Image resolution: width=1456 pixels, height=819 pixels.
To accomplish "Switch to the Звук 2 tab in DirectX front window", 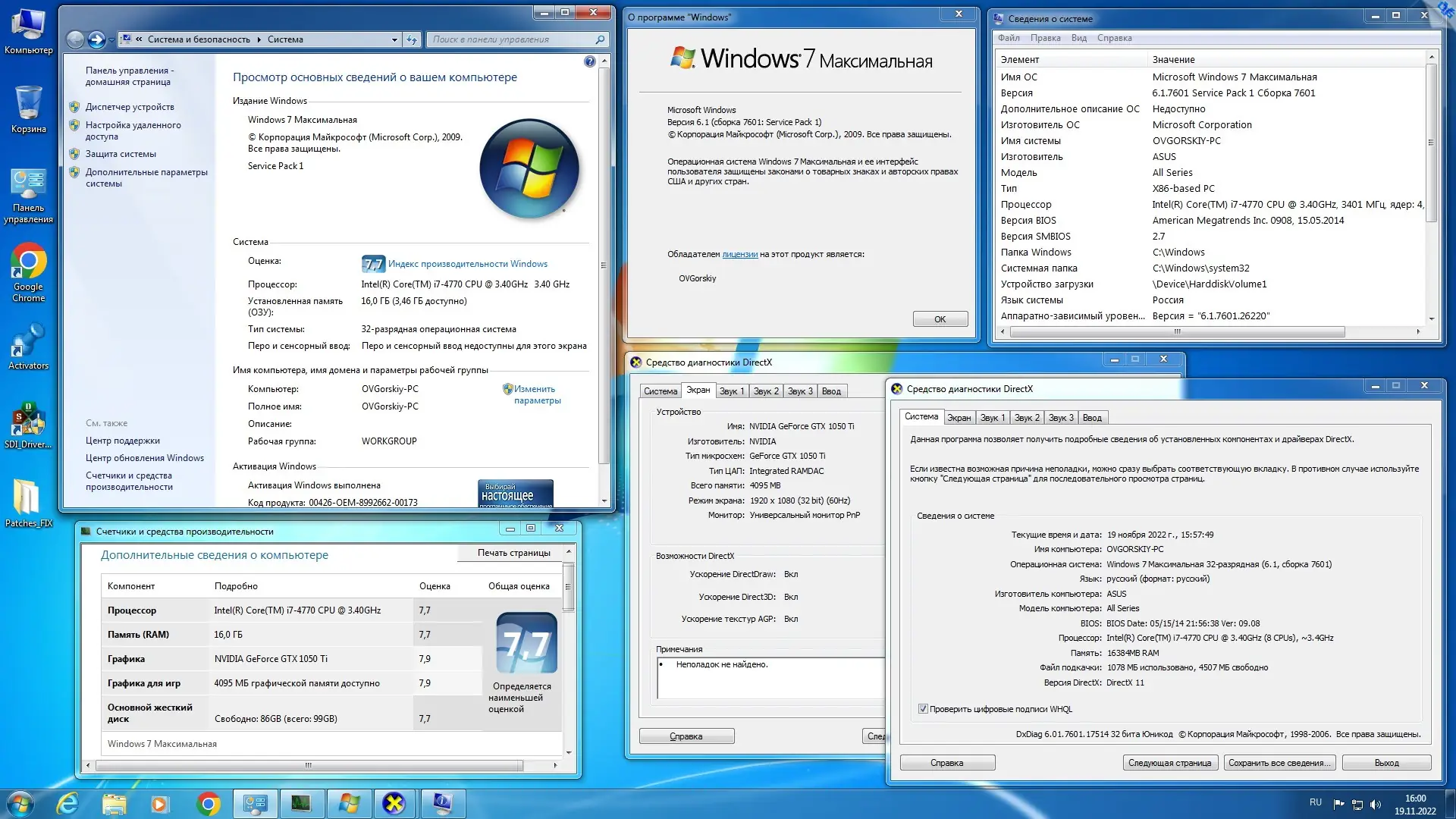I will click(1027, 418).
